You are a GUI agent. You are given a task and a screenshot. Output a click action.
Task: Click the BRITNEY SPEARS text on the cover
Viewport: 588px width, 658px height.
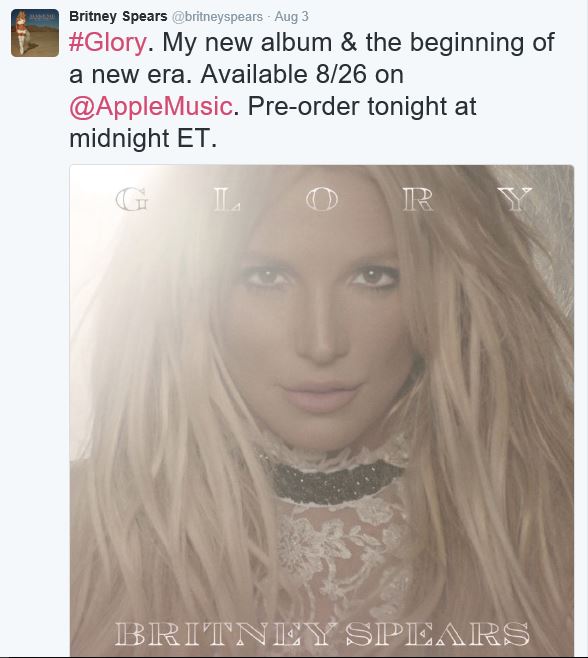coord(321,634)
